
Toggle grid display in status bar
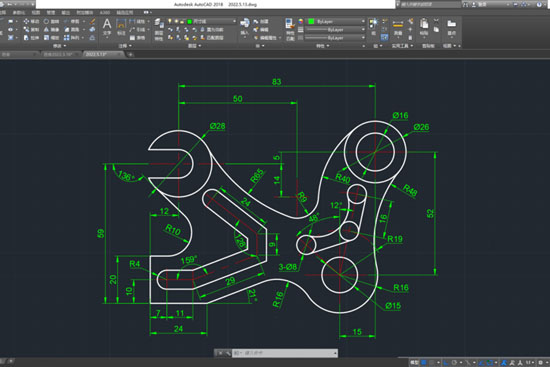tap(424, 362)
